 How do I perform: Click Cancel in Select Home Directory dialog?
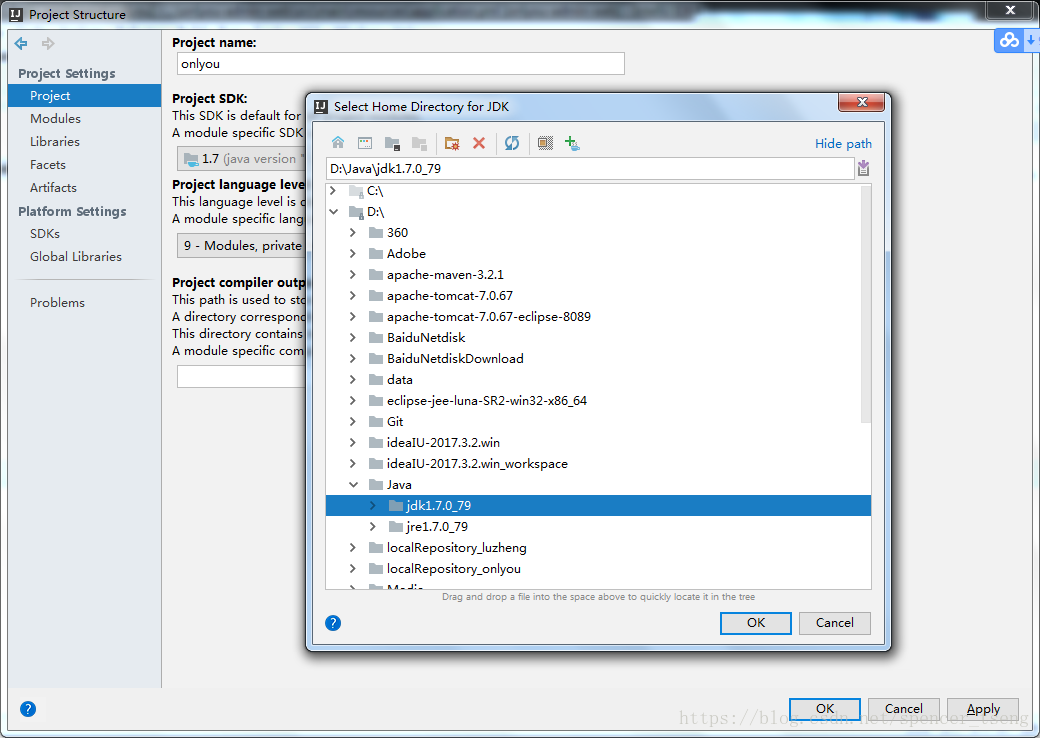834,623
